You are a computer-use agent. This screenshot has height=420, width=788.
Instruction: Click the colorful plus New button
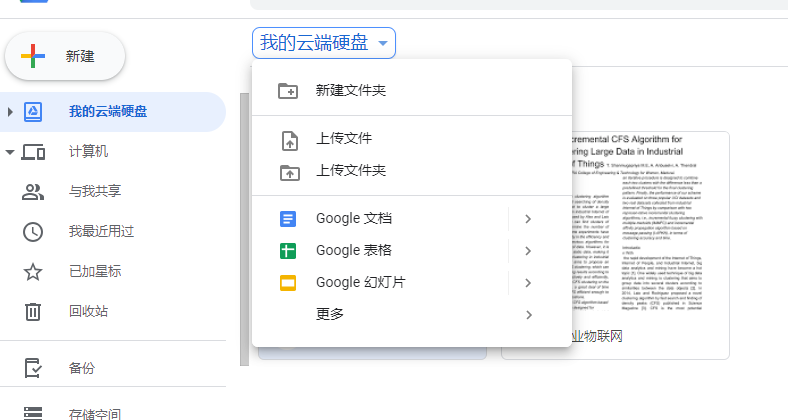[65, 56]
